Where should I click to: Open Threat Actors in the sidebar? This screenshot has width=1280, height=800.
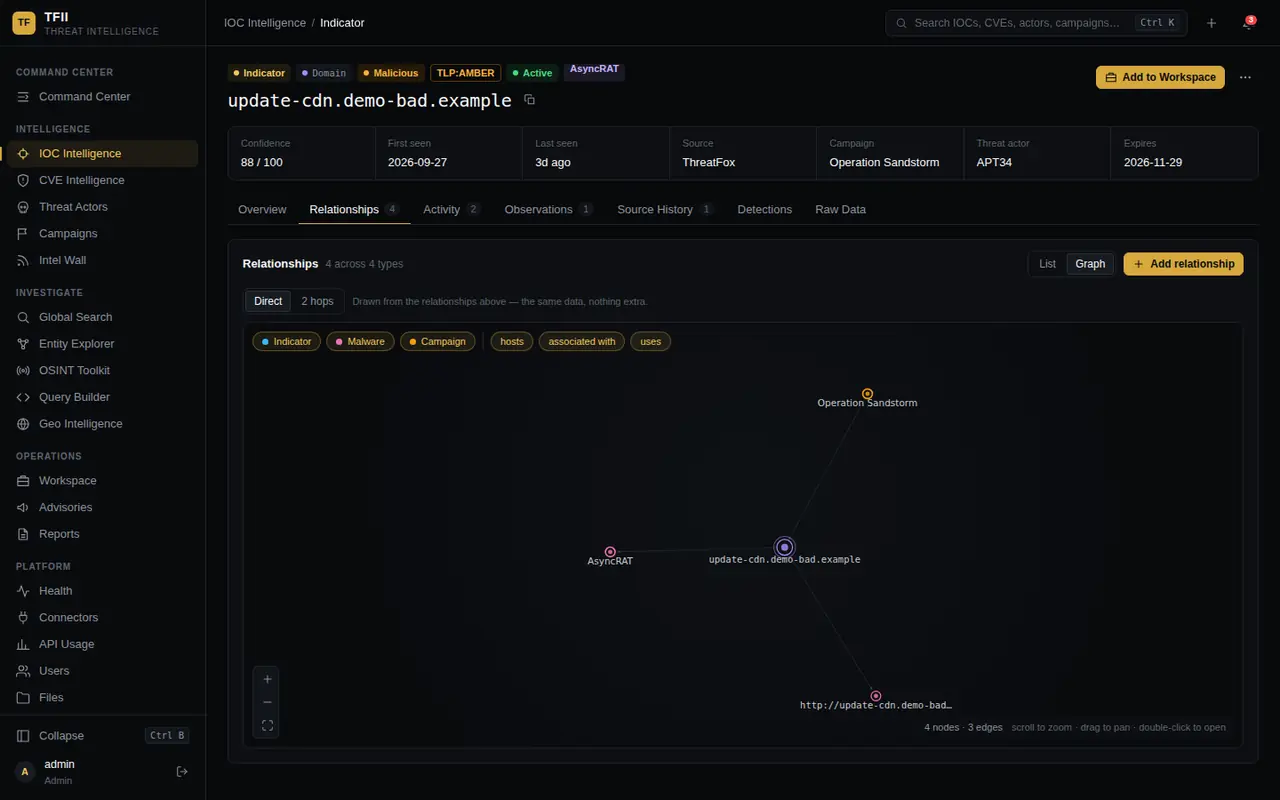click(x=103, y=207)
